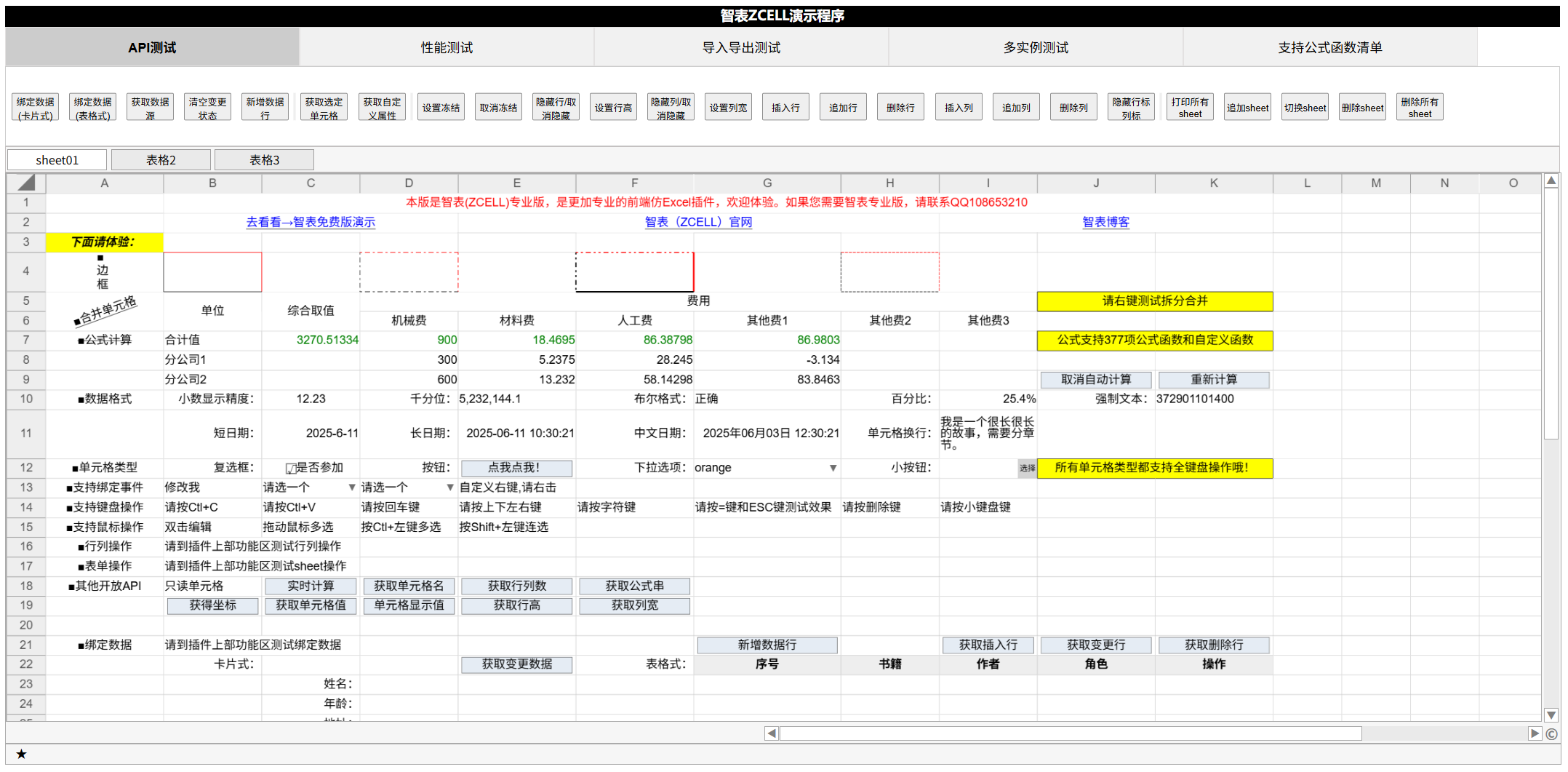Click the 设置行高 toolbar button
The height and width of the screenshot is (772, 1568).
614,108
